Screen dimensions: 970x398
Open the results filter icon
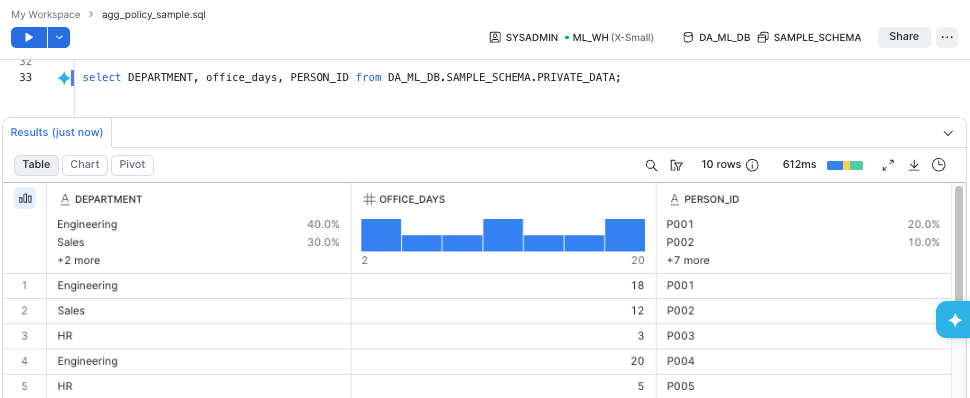click(x=676, y=165)
